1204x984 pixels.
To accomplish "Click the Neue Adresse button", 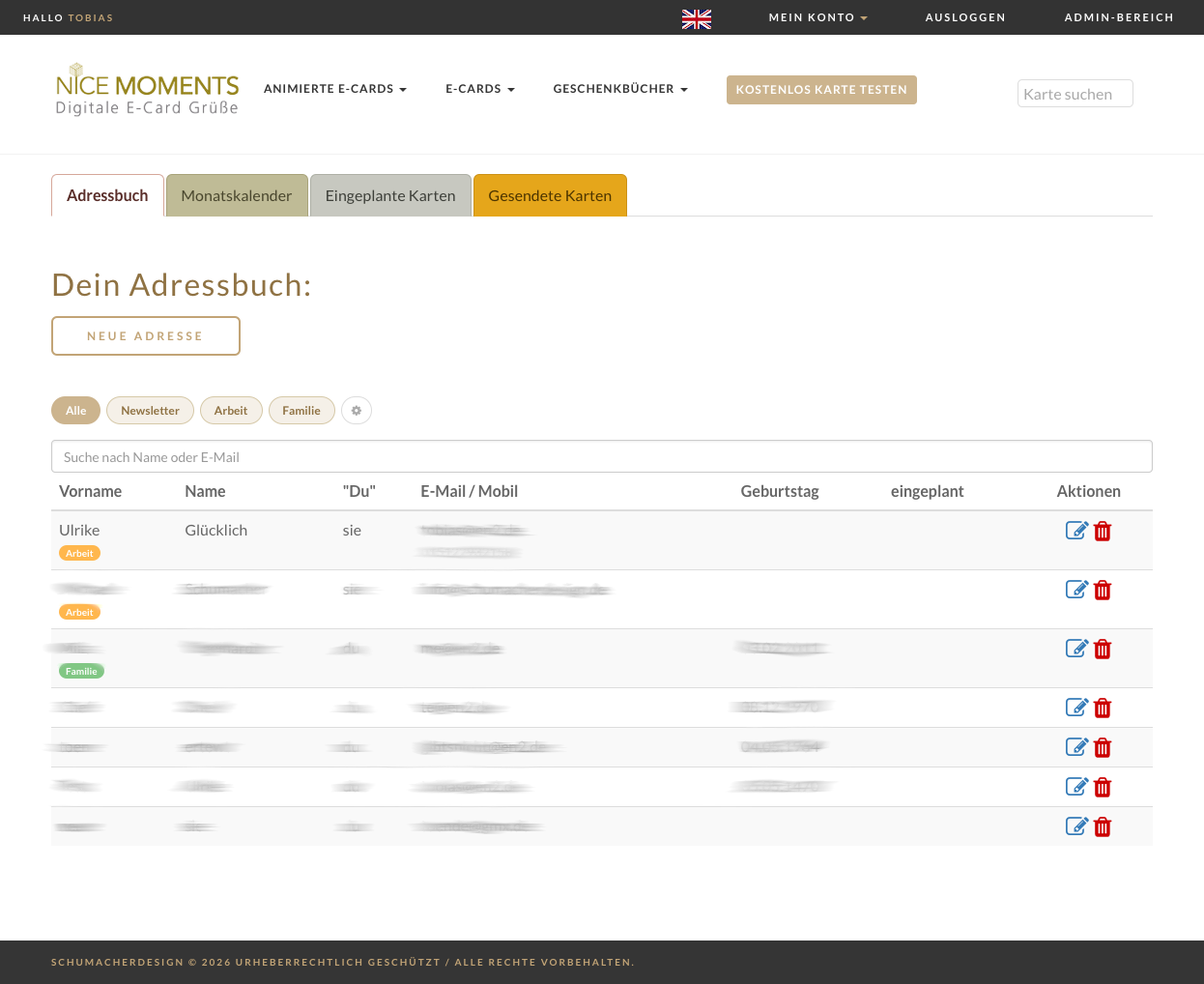I will point(146,336).
